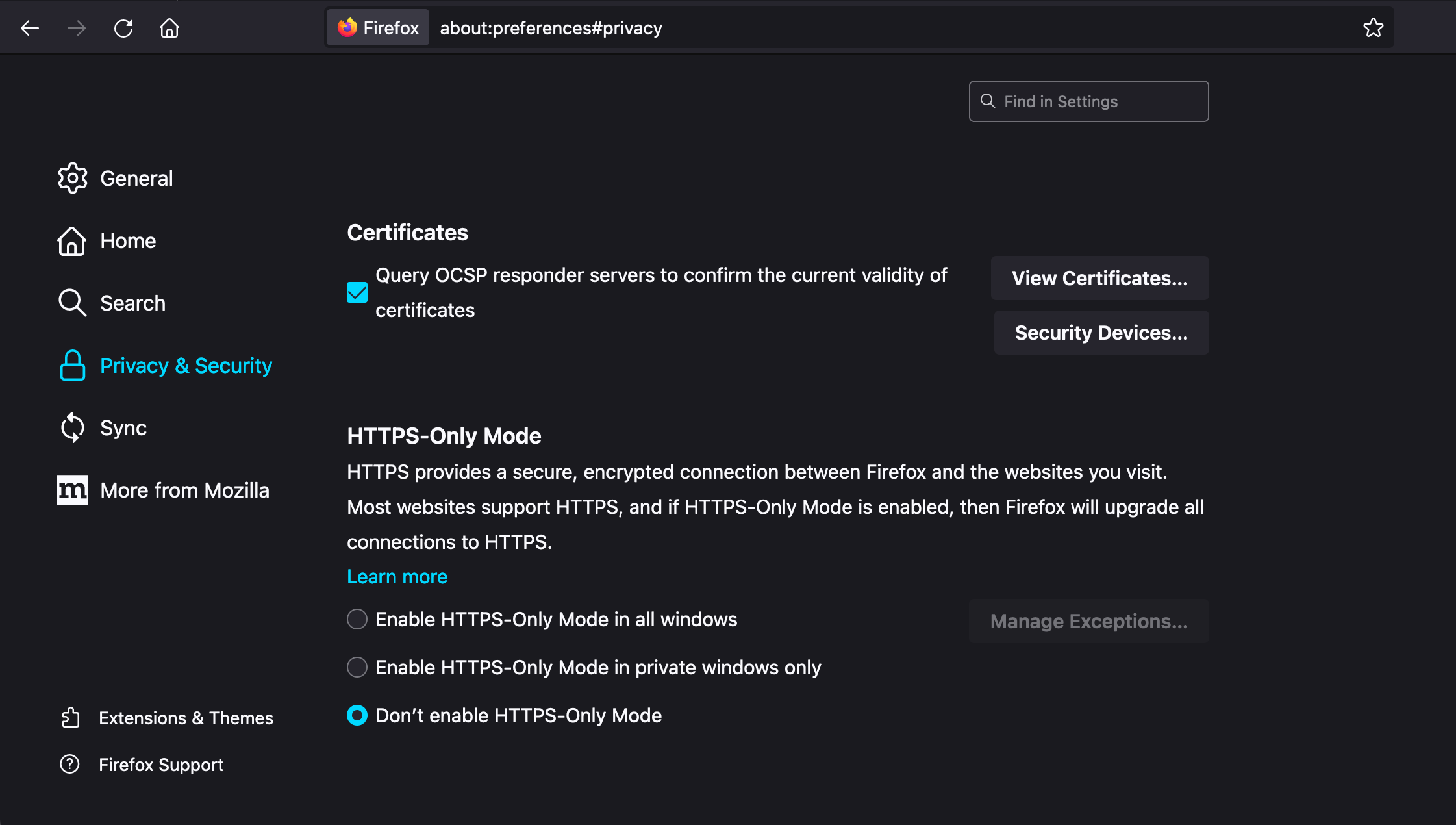Click the Sync arrows icon
This screenshot has height=825, width=1456.
pos(72,427)
